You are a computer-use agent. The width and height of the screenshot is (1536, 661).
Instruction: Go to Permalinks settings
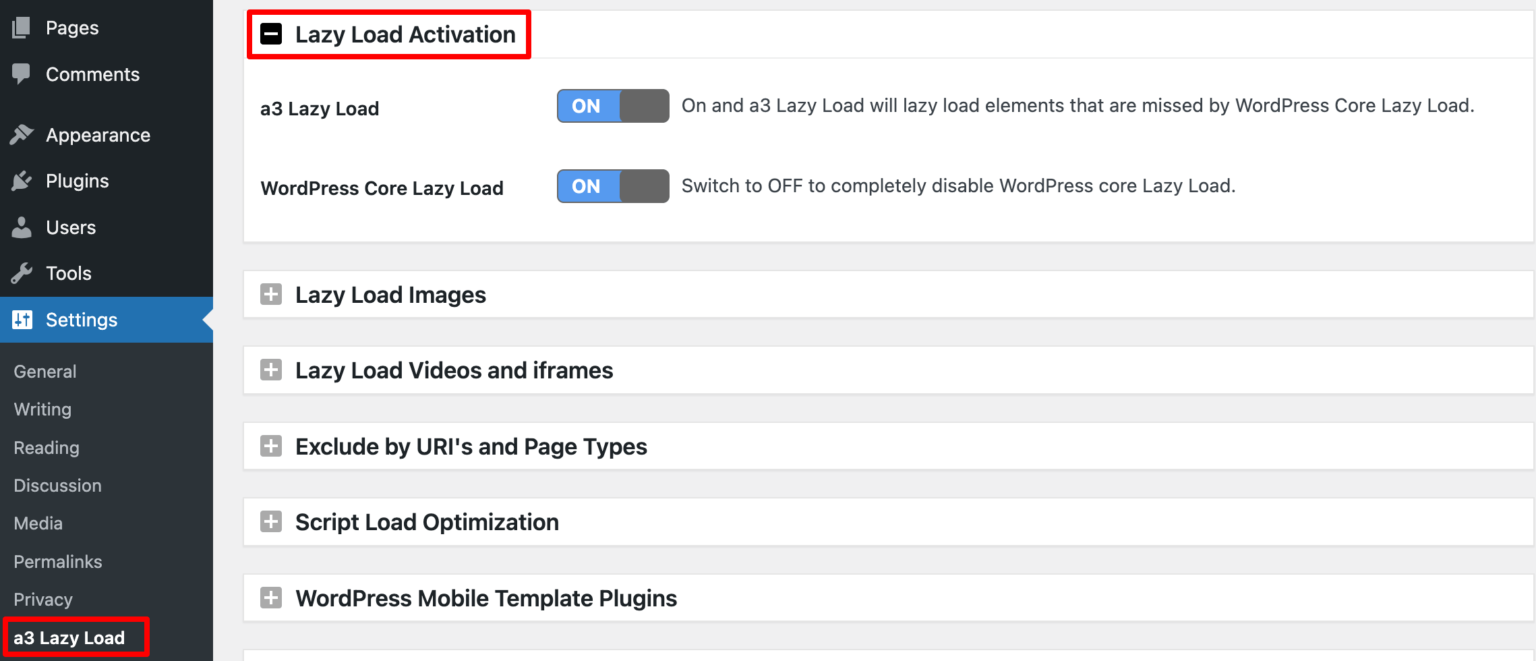point(57,561)
